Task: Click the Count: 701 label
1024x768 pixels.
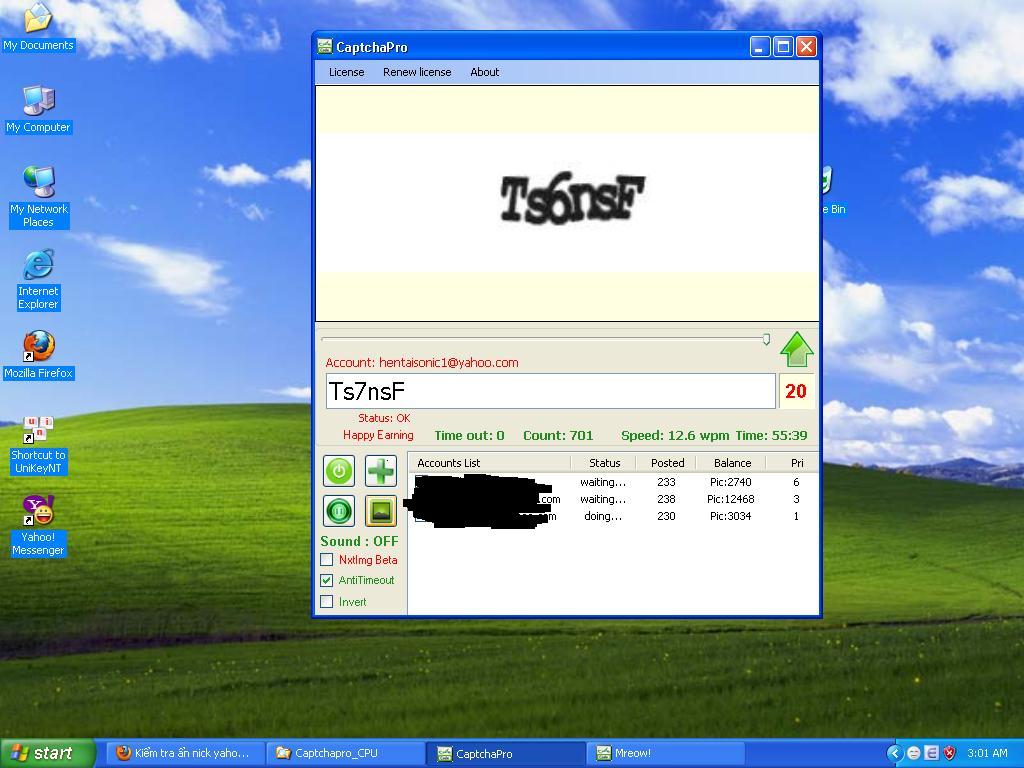Action: [558, 436]
